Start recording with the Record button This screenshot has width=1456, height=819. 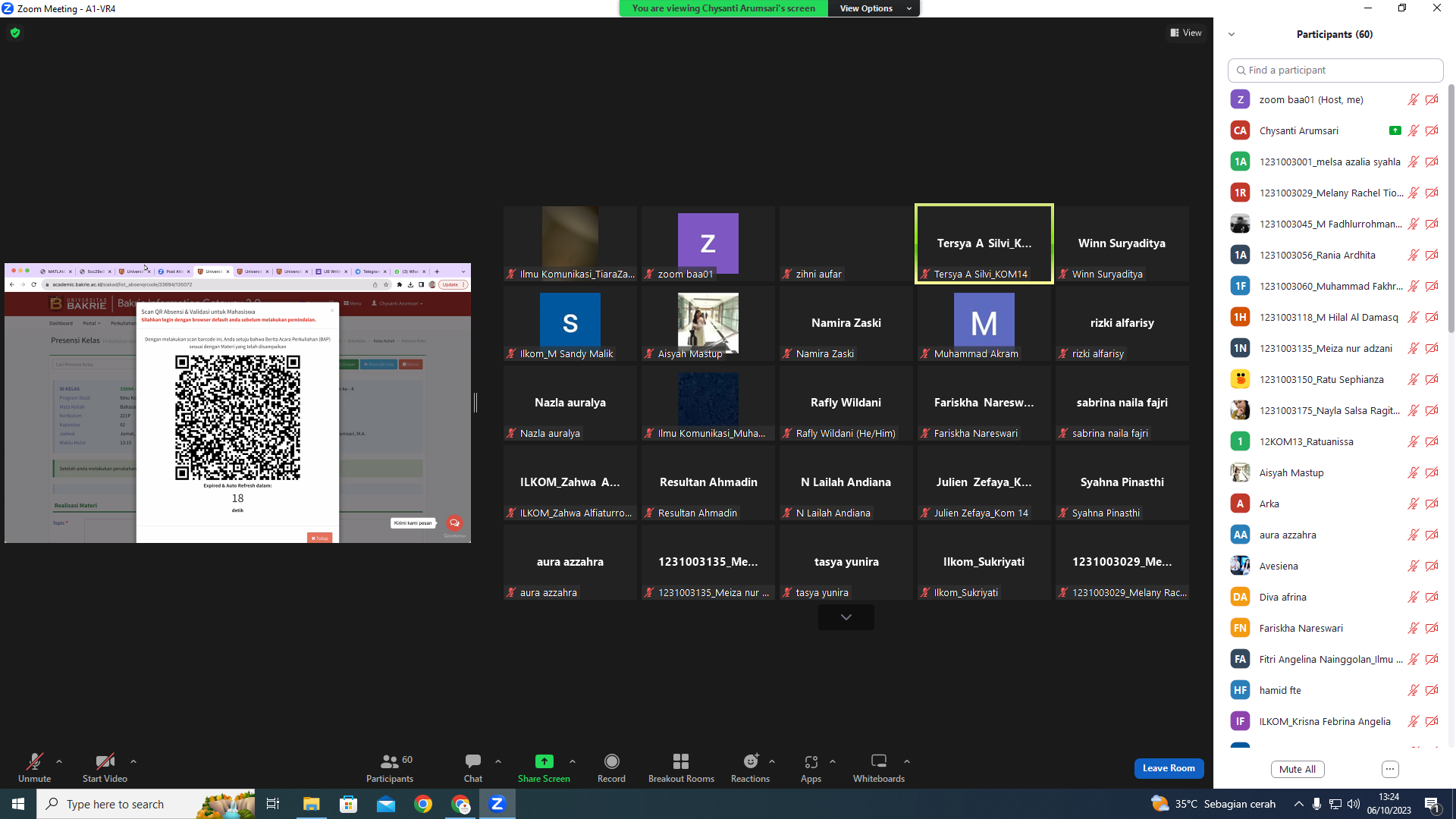pos(611,767)
